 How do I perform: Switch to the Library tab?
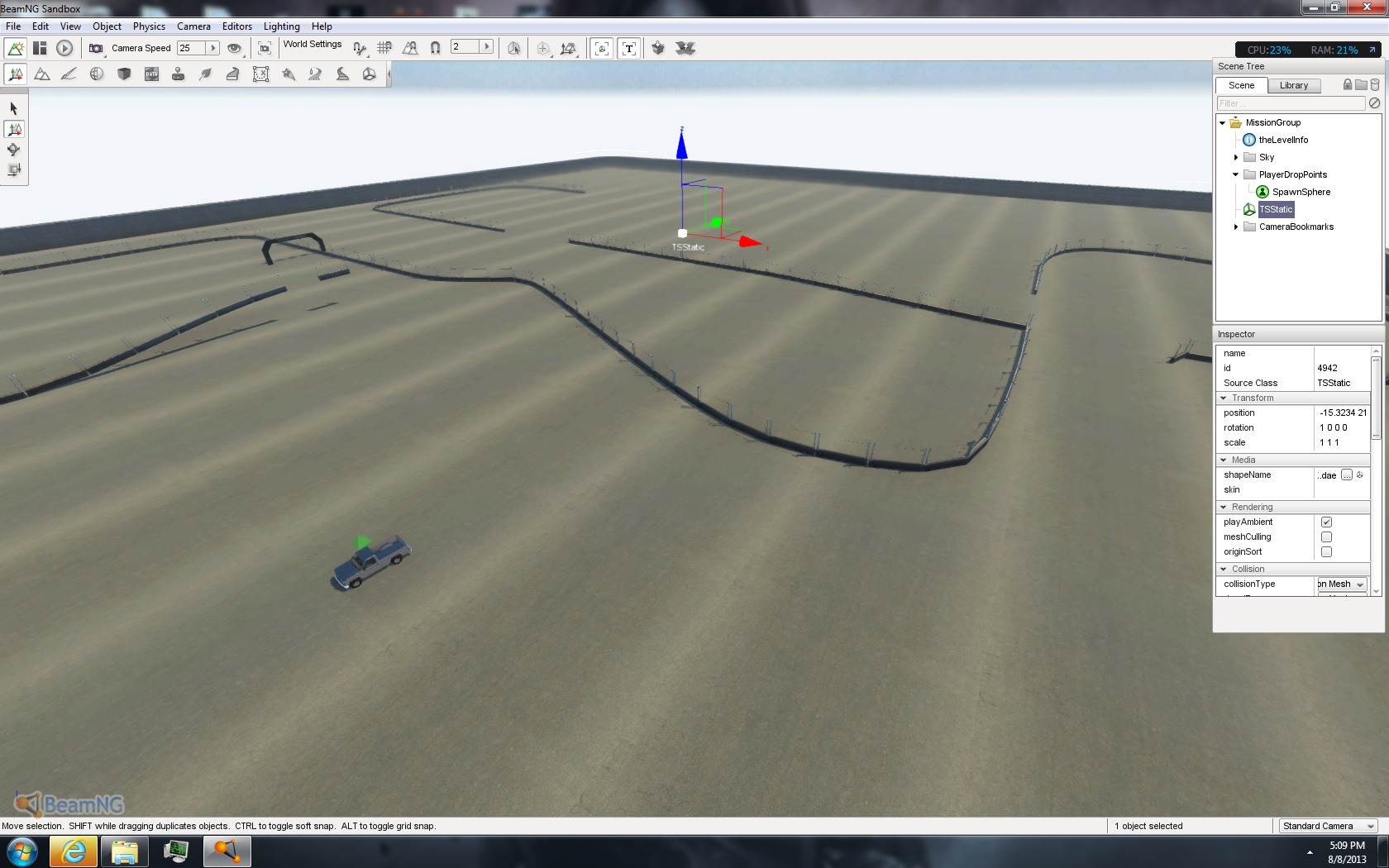point(1294,85)
